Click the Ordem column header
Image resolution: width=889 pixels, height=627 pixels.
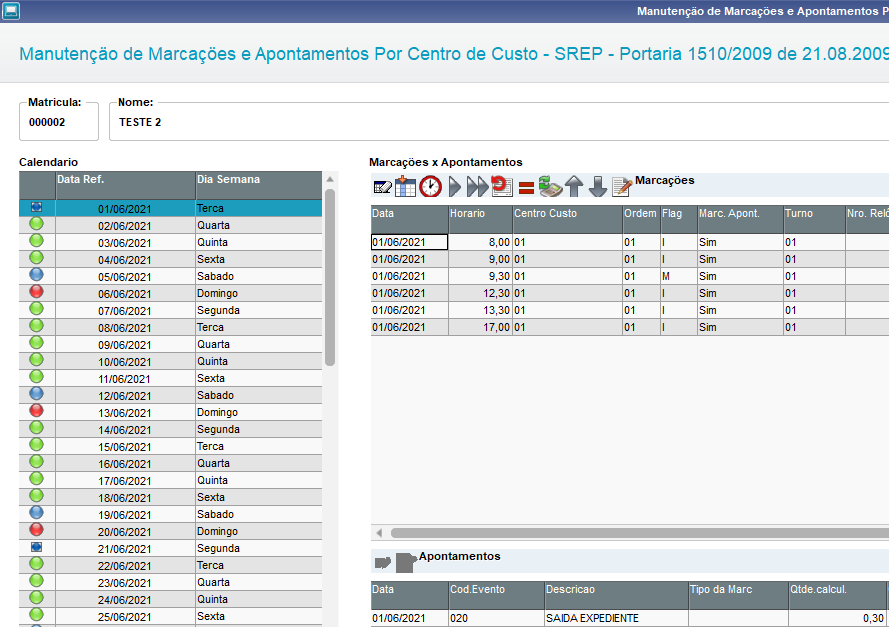[x=641, y=219]
